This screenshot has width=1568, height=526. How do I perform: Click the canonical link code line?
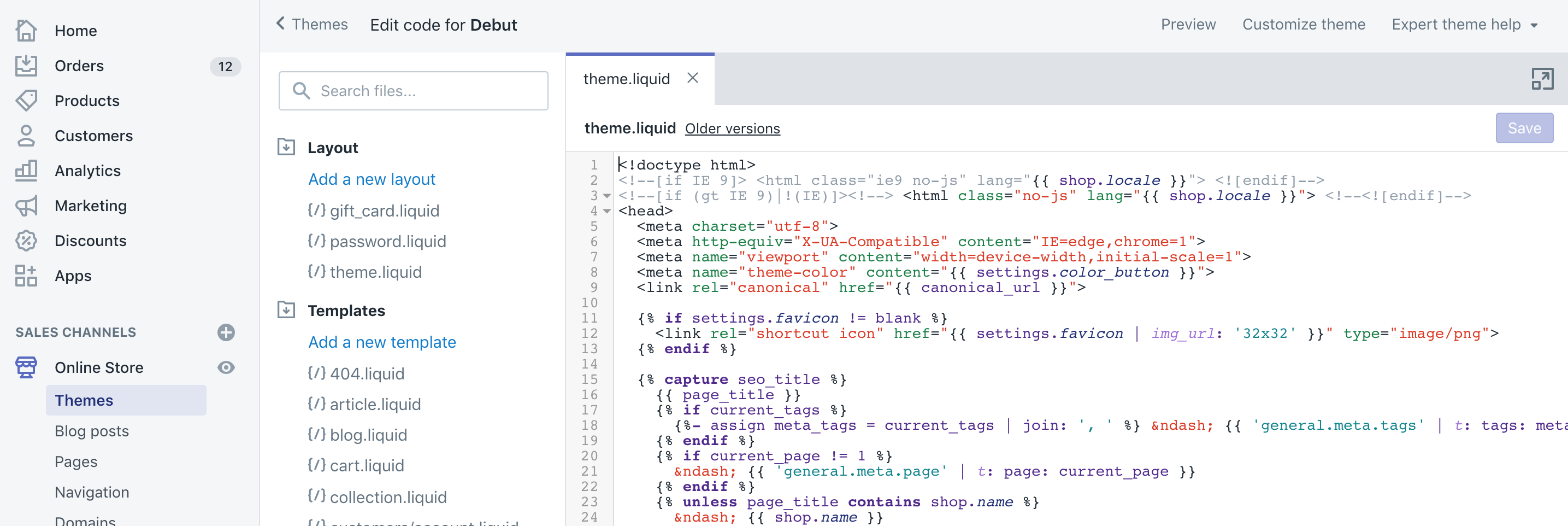860,287
